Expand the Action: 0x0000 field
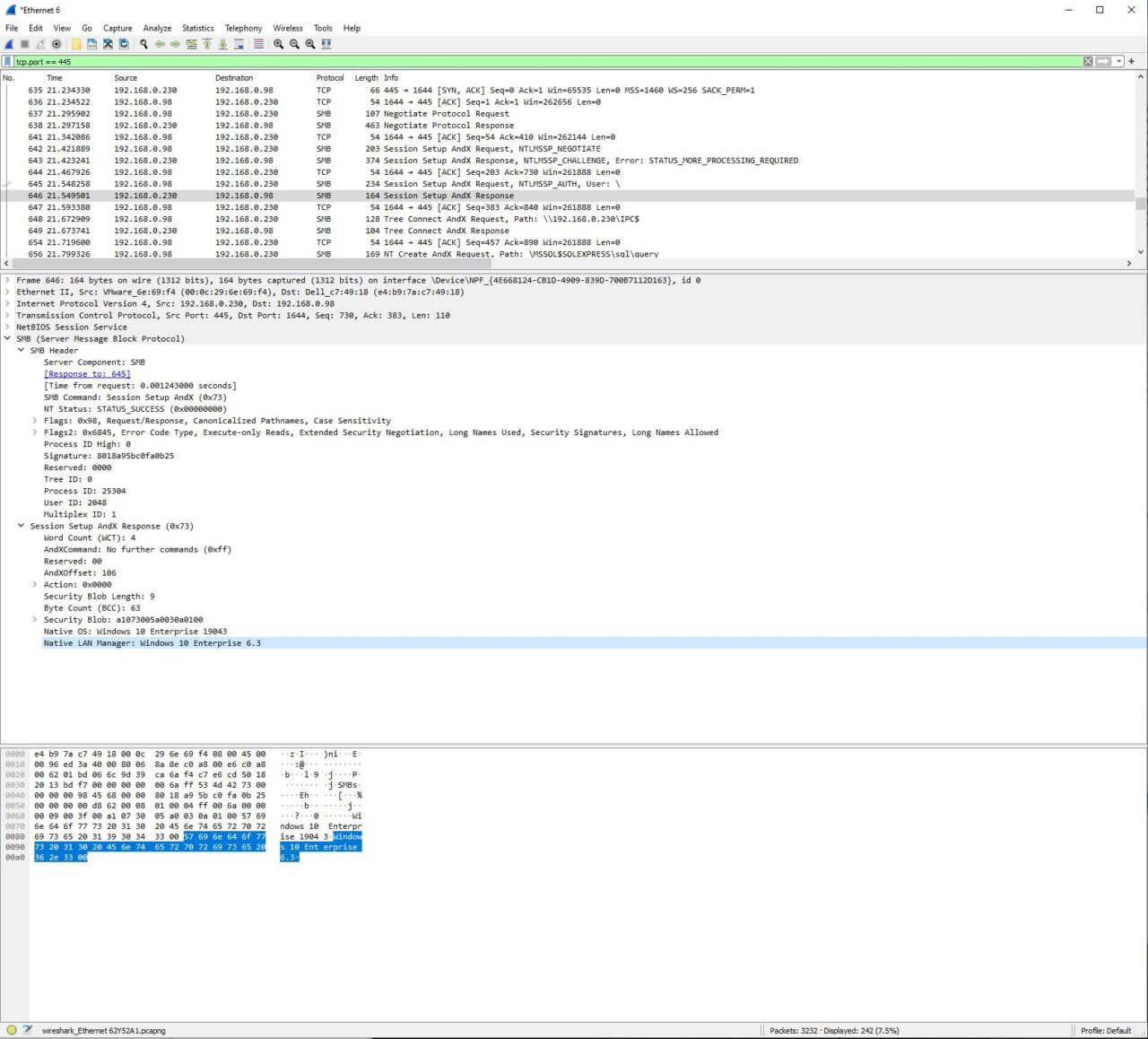The image size is (1148, 1039). pyautogui.click(x=35, y=584)
